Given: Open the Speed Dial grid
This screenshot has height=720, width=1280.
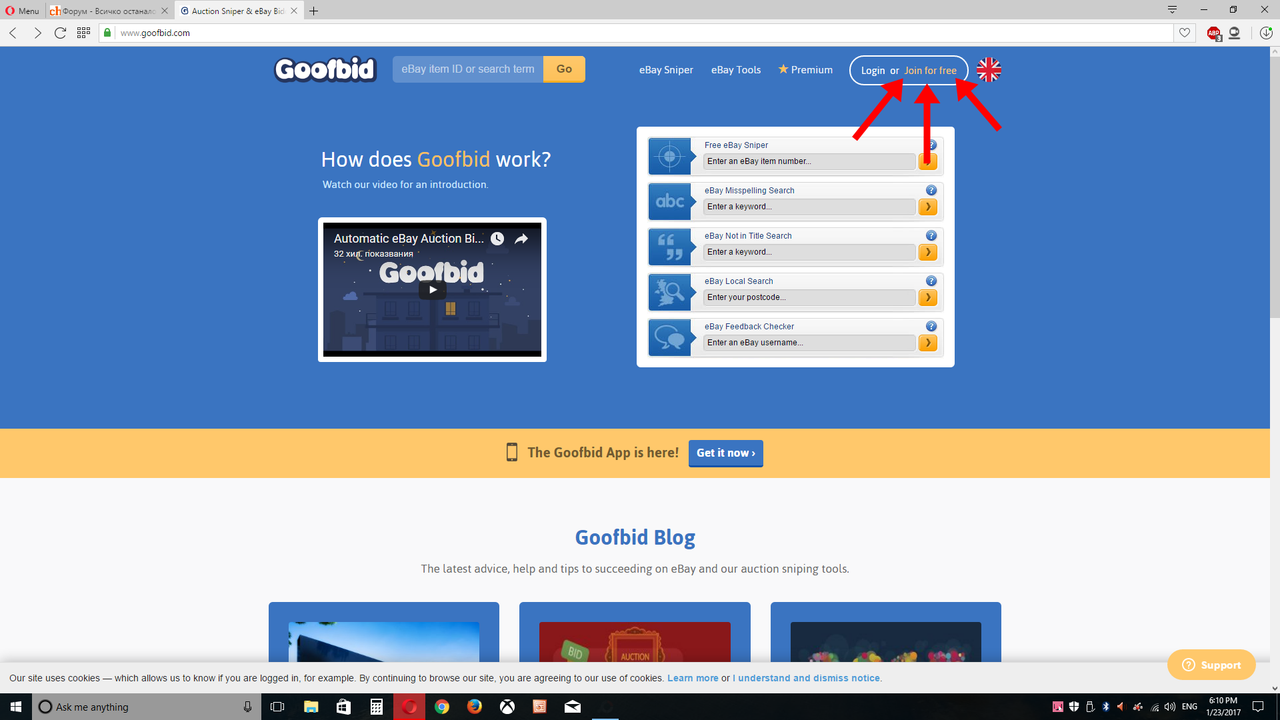Looking at the screenshot, I should pos(84,33).
